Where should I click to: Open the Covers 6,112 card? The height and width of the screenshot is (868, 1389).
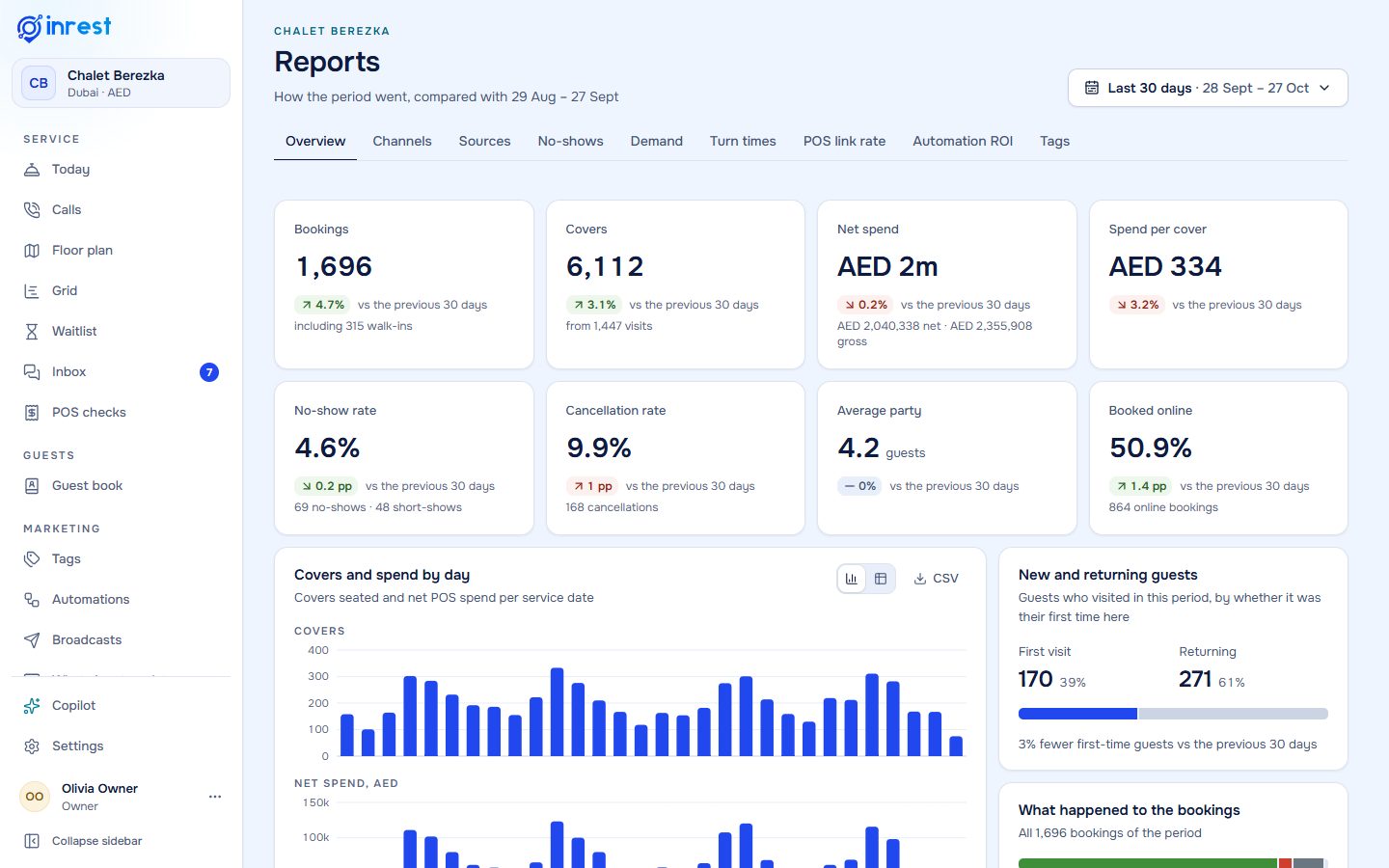pos(675,285)
